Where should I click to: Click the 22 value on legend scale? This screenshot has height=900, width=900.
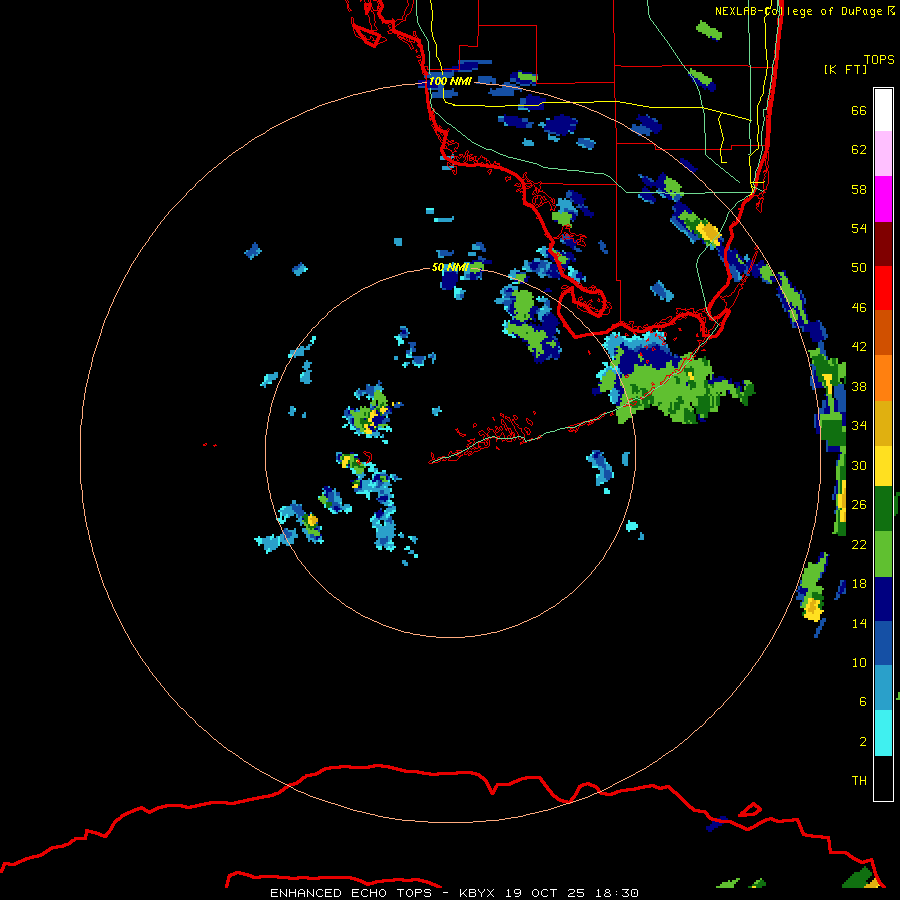click(x=859, y=544)
